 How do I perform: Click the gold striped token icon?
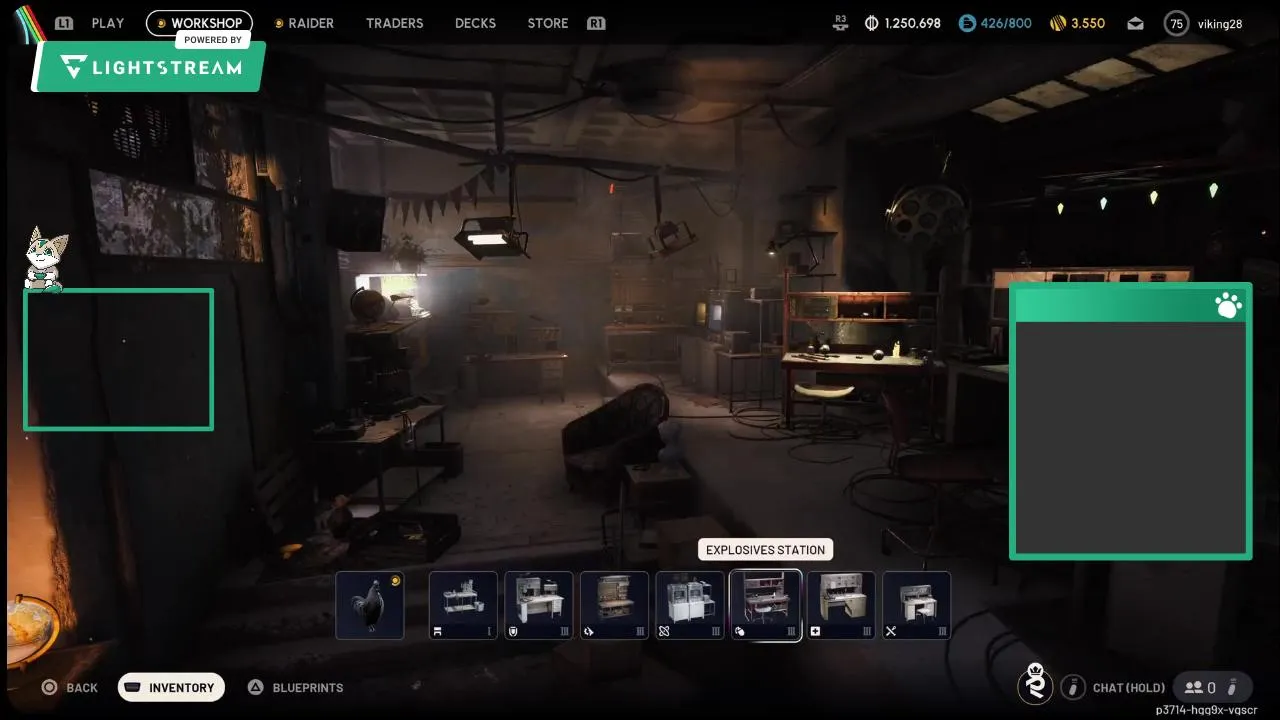[1058, 23]
